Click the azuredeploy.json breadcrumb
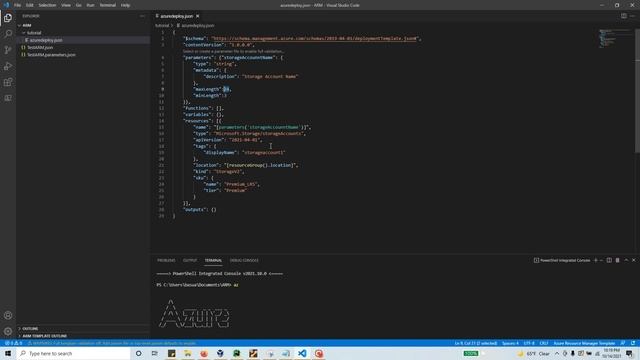This screenshot has height=360, width=640. click(198, 25)
